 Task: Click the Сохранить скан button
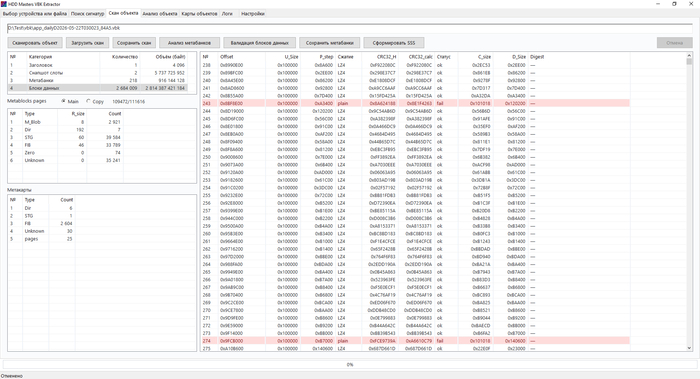(134, 43)
